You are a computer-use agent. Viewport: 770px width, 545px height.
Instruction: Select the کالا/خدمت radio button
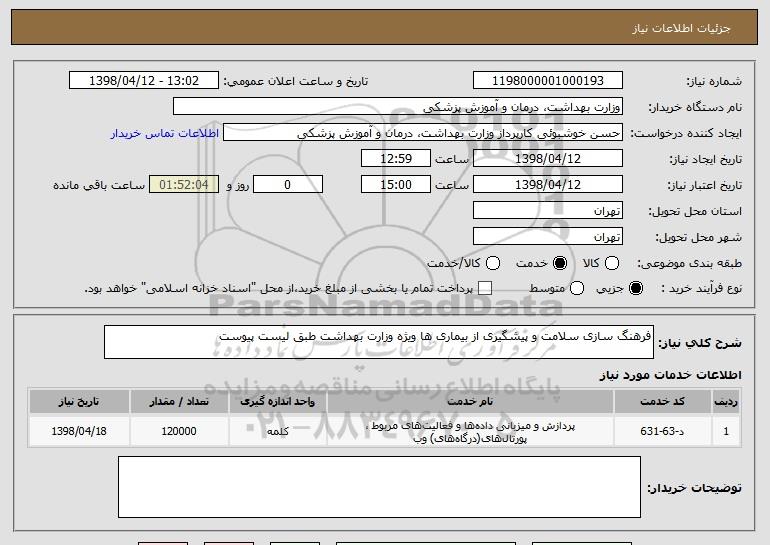click(493, 264)
